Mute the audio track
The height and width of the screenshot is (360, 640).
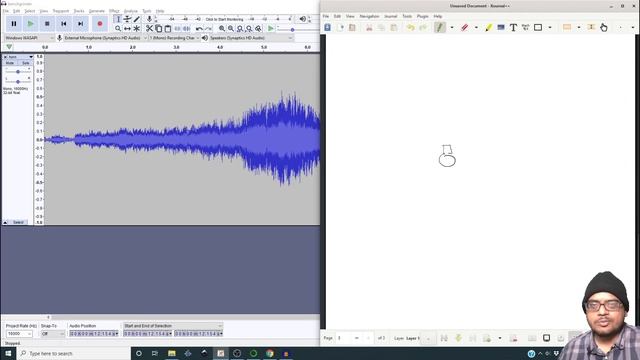click(x=10, y=63)
